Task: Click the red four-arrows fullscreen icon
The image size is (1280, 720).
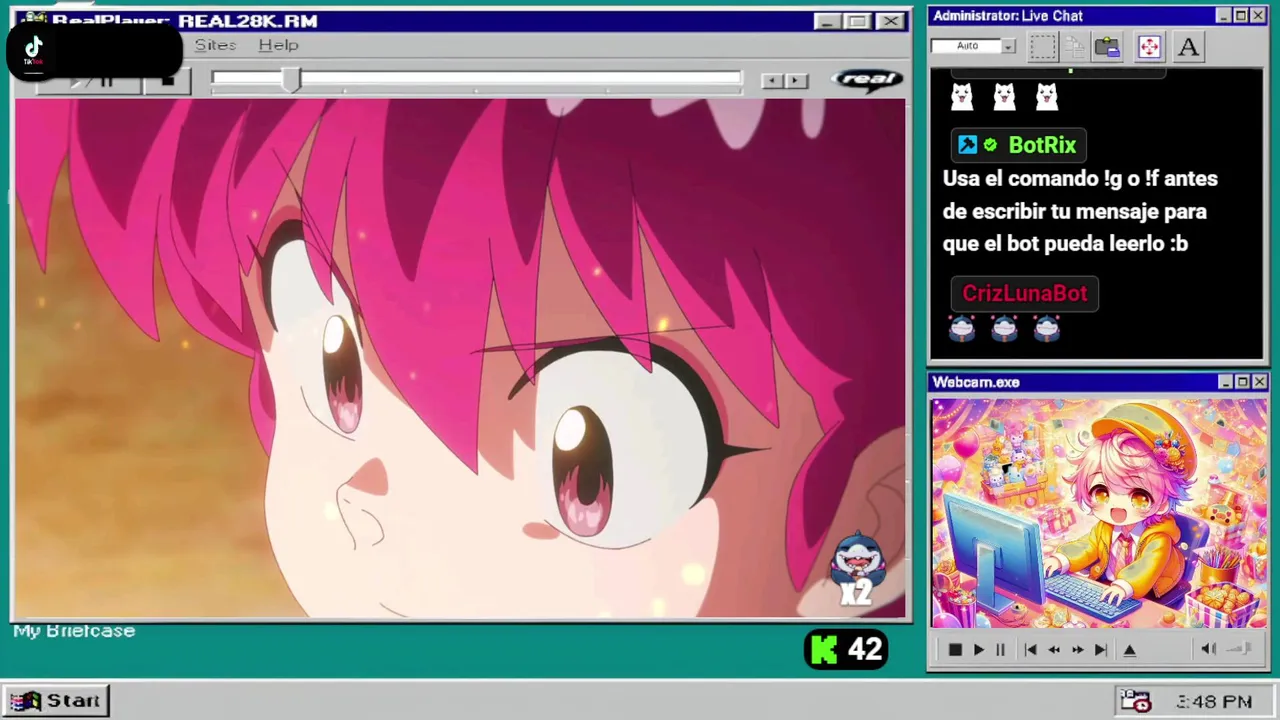Action: [1149, 46]
